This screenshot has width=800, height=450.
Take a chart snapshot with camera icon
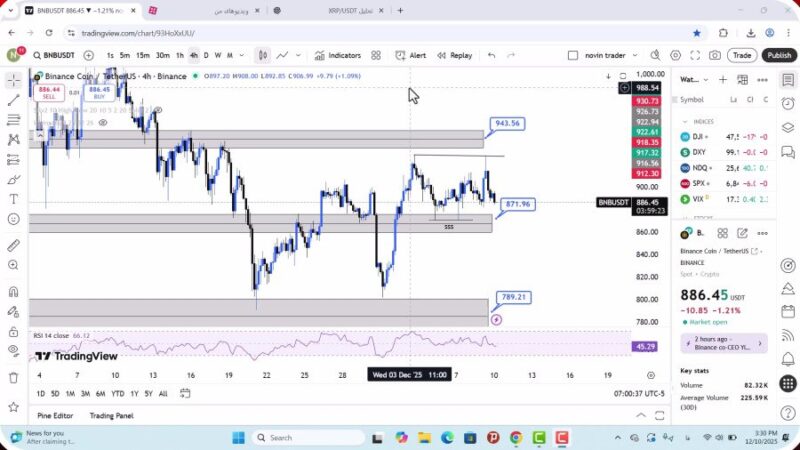pyautogui.click(x=714, y=56)
